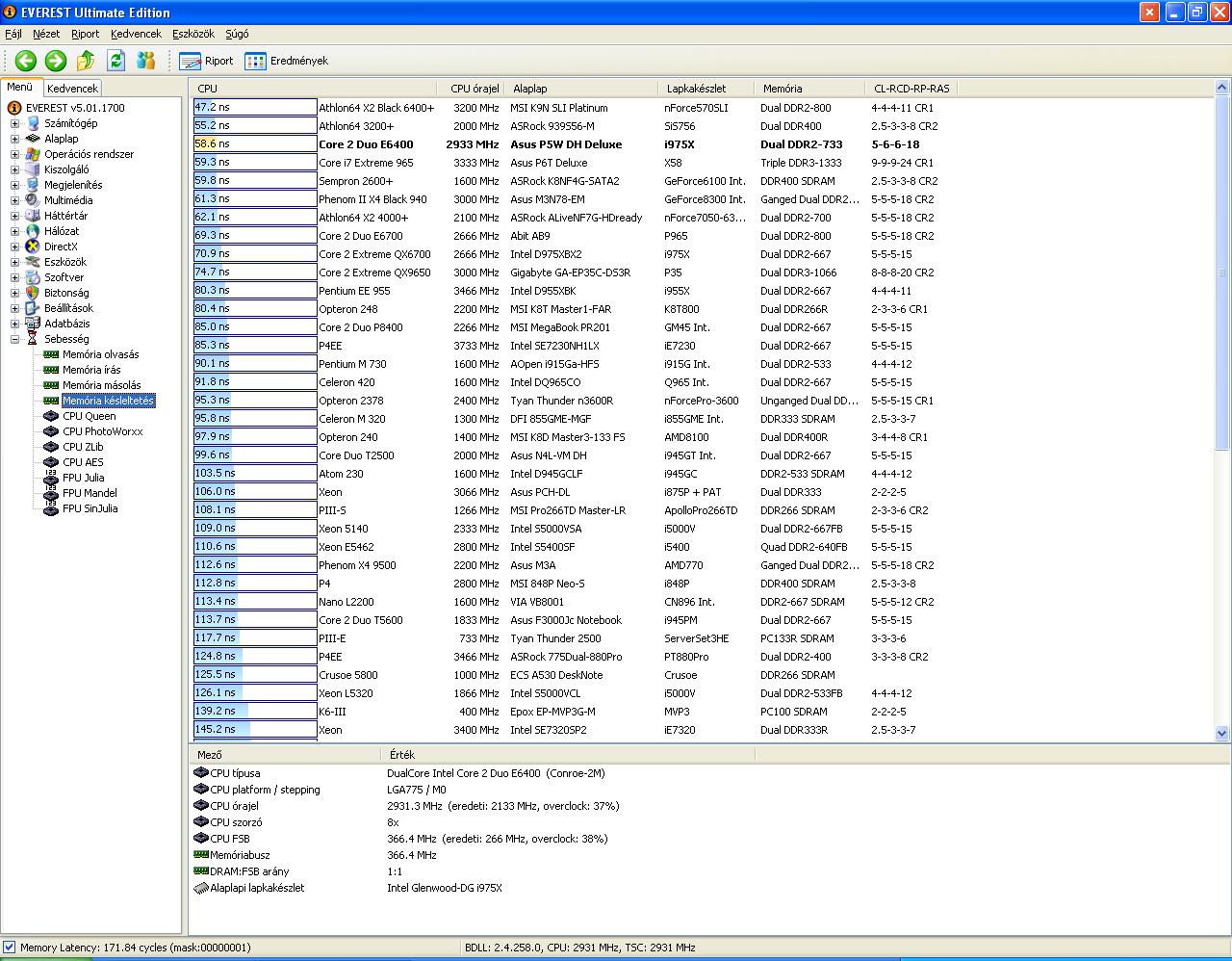1232x961 pixels.
Task: Select the Megjelenítés display icon
Action: tap(33, 185)
